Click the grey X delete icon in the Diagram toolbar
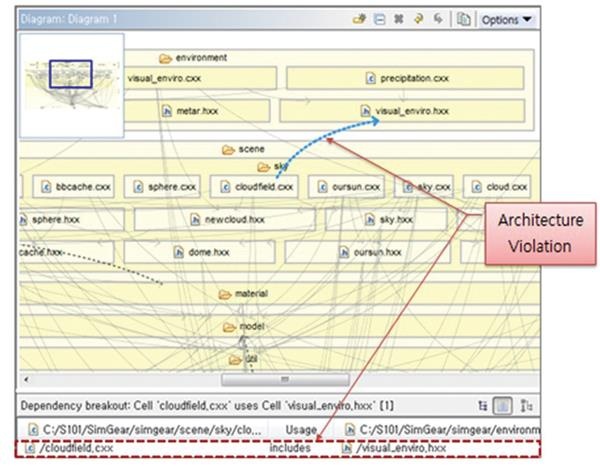This screenshot has width=600, height=467. 399,19
